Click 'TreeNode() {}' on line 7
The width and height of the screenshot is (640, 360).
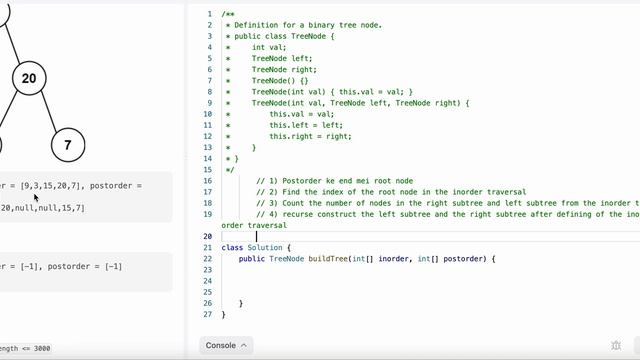point(280,81)
